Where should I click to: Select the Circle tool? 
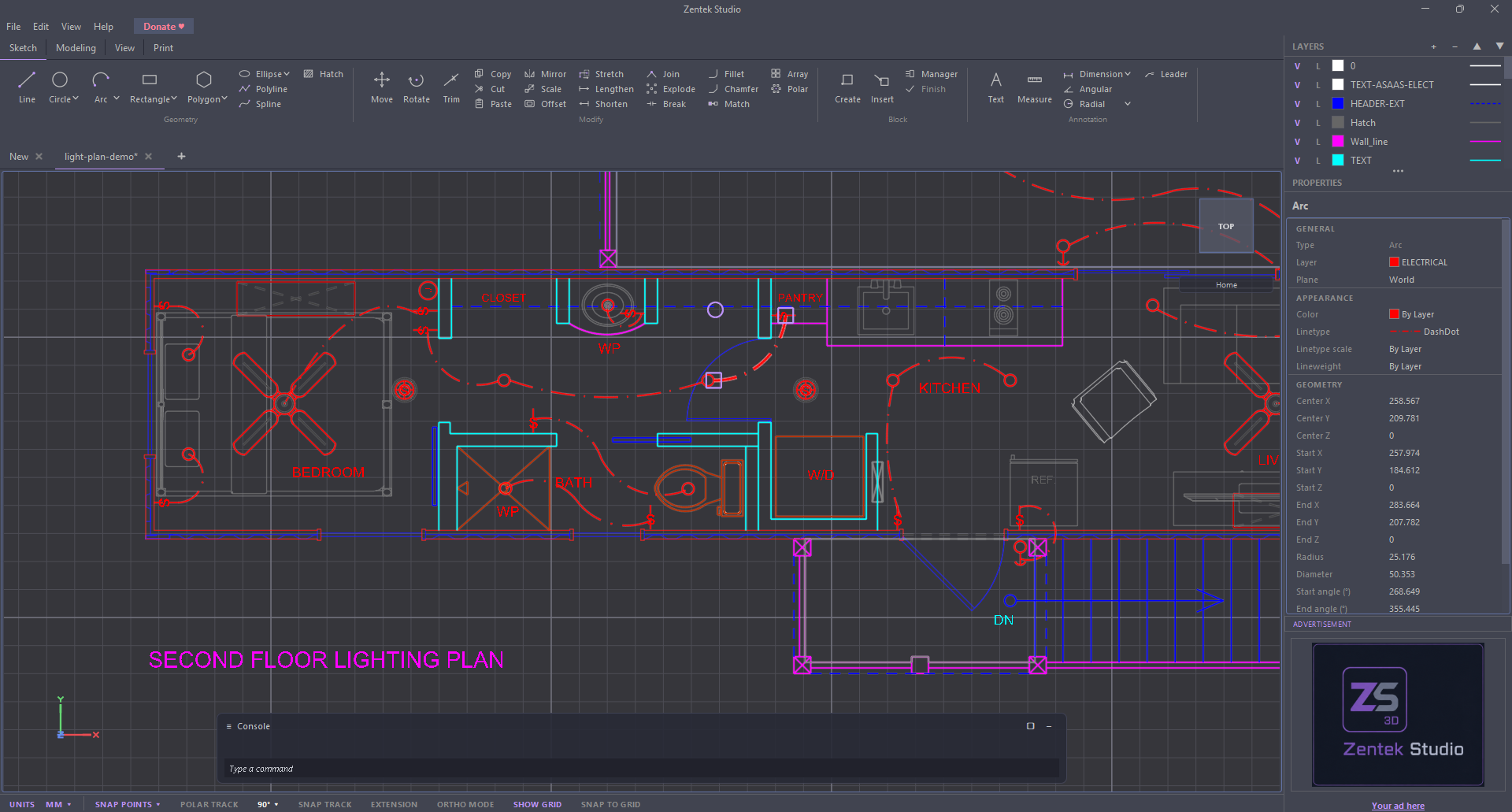59,87
